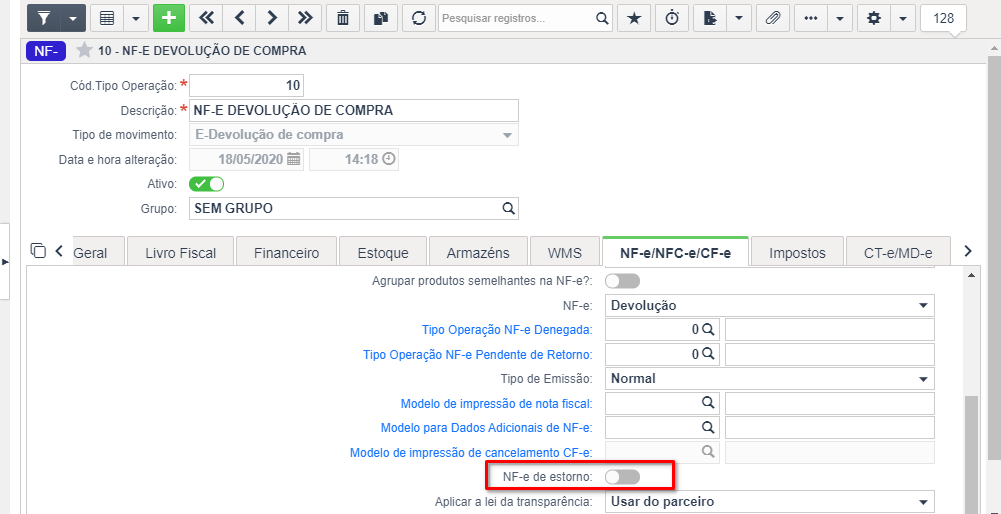The image size is (1001, 514).
Task: Open Aplicar a lei da transparência dropdown
Action: 769,501
